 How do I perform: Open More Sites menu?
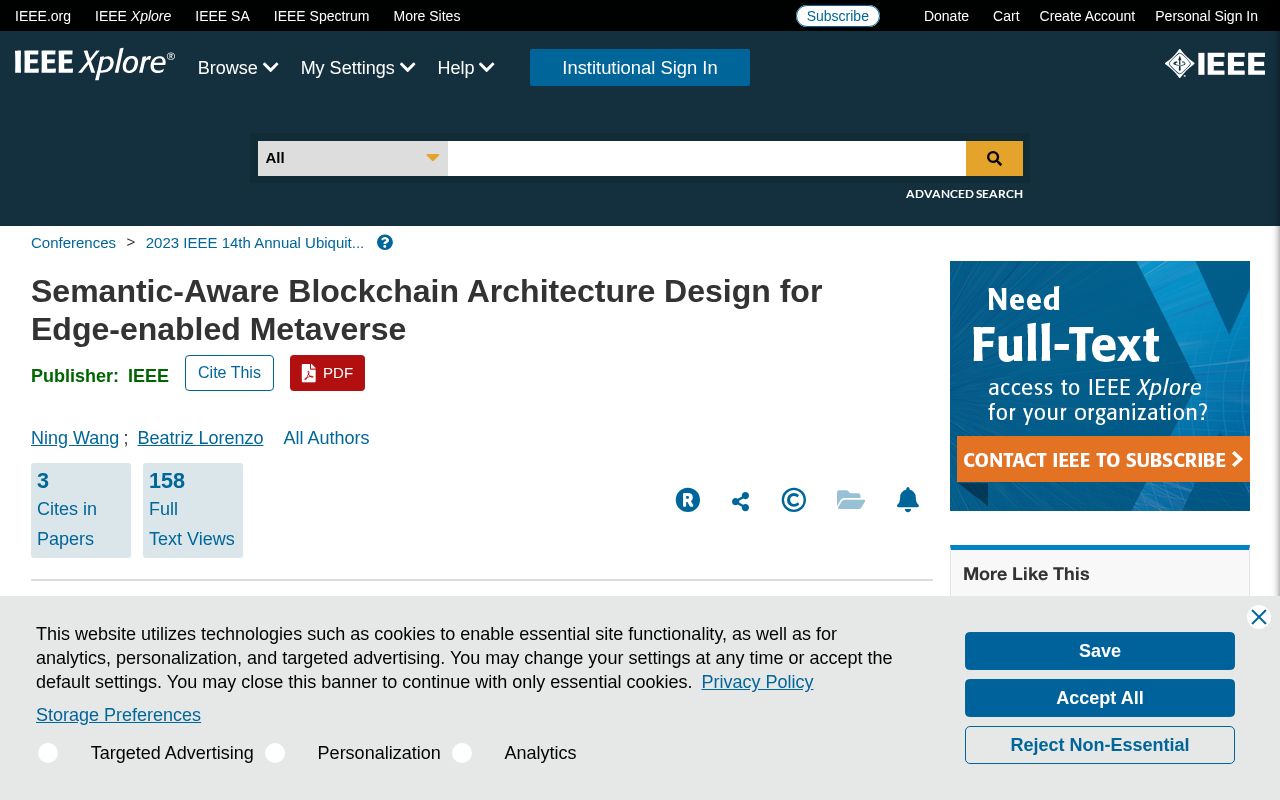click(427, 16)
